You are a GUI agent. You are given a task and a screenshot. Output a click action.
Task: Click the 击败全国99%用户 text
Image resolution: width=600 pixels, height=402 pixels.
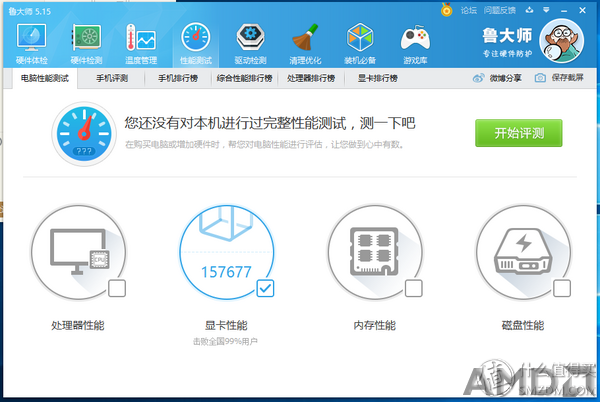click(225, 341)
